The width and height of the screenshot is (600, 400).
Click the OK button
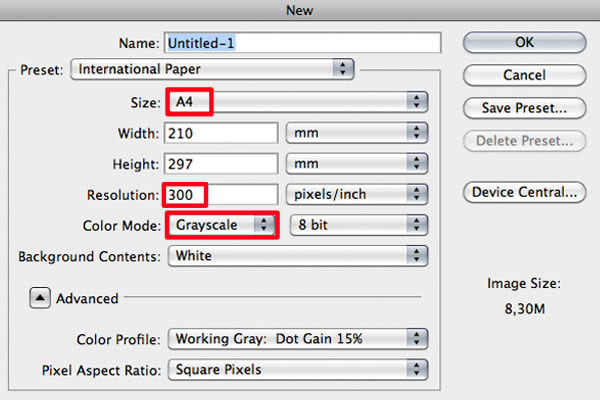[524, 42]
